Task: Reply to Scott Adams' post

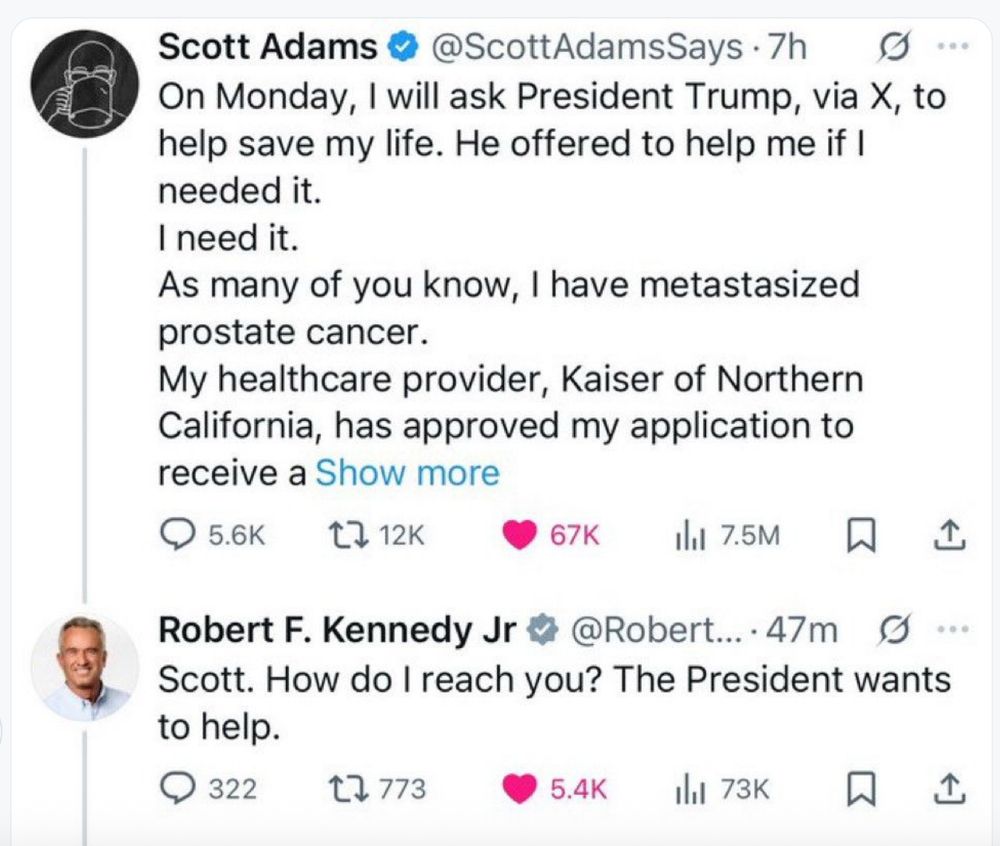Action: (x=177, y=536)
